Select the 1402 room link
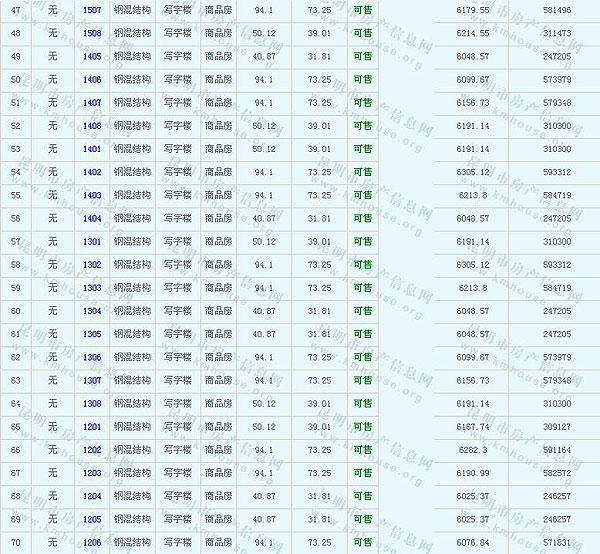This screenshot has height=554, width=600. click(x=92, y=172)
